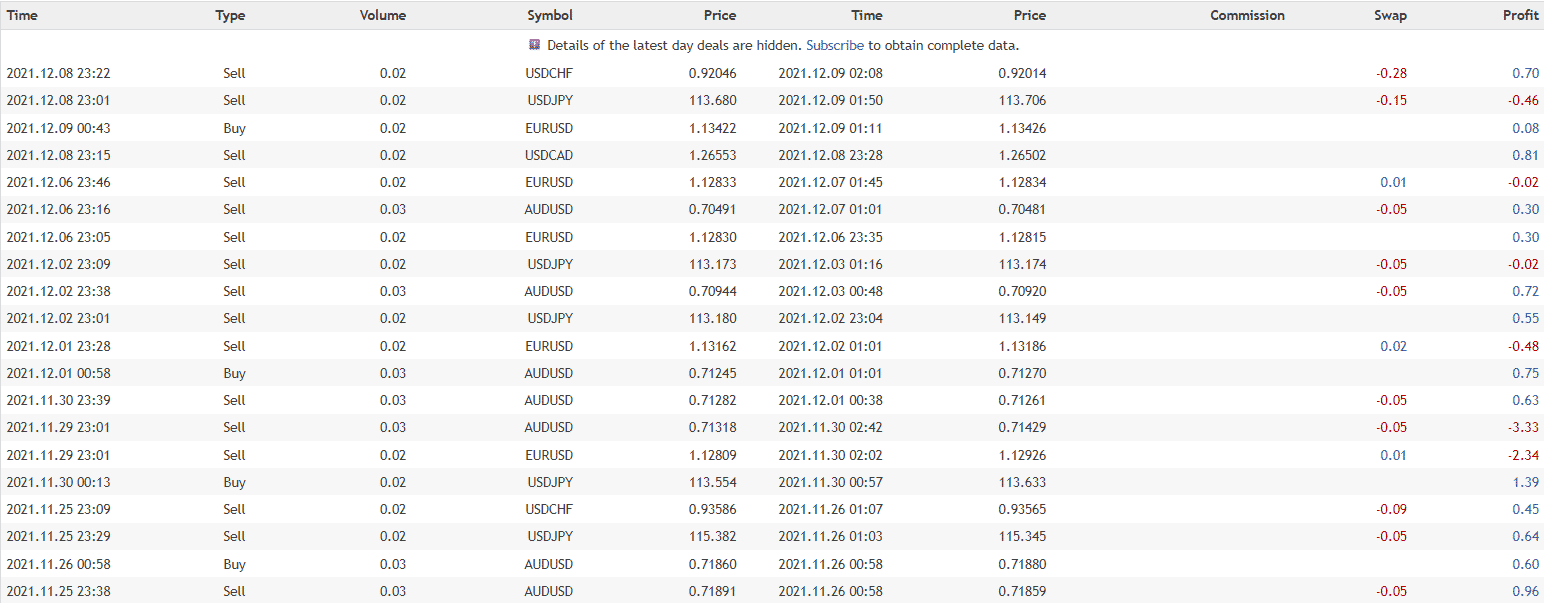
Task: Sort by the Type column header
Action: click(230, 15)
